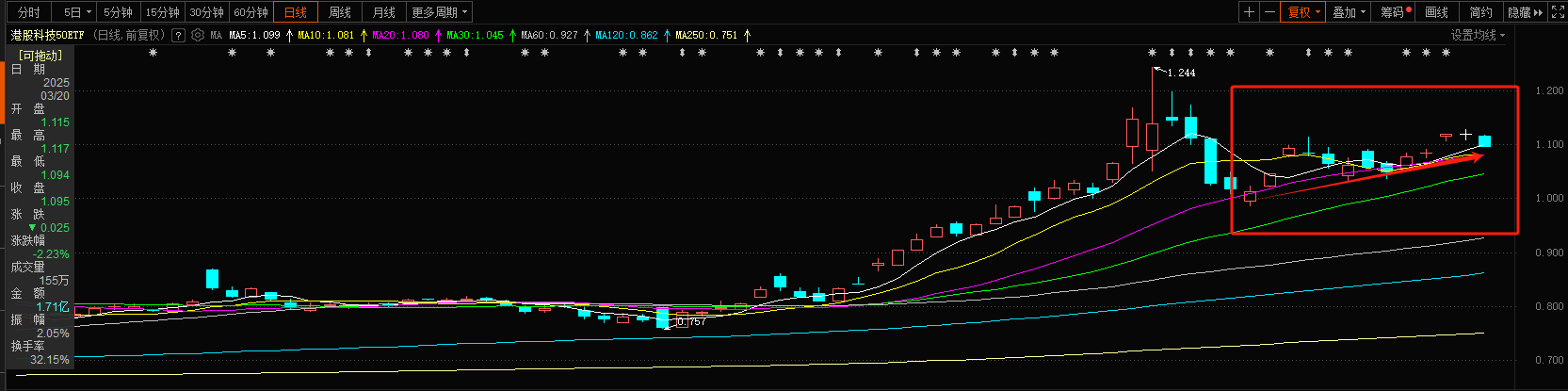1568x391 pixels.
Task: Click the MA60:0.927 value label
Action: click(549, 35)
